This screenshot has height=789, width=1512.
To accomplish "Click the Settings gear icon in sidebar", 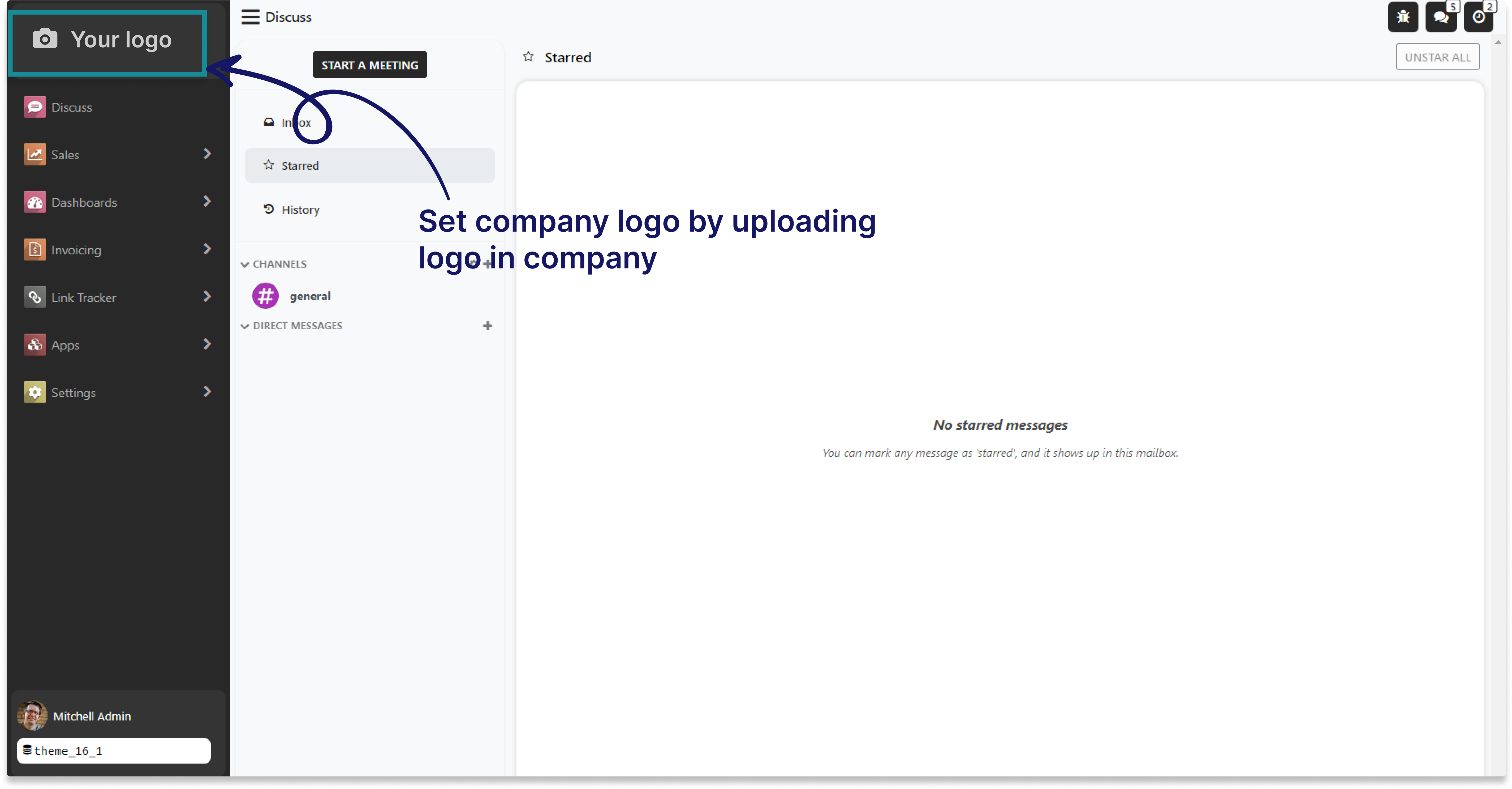I will pos(35,393).
